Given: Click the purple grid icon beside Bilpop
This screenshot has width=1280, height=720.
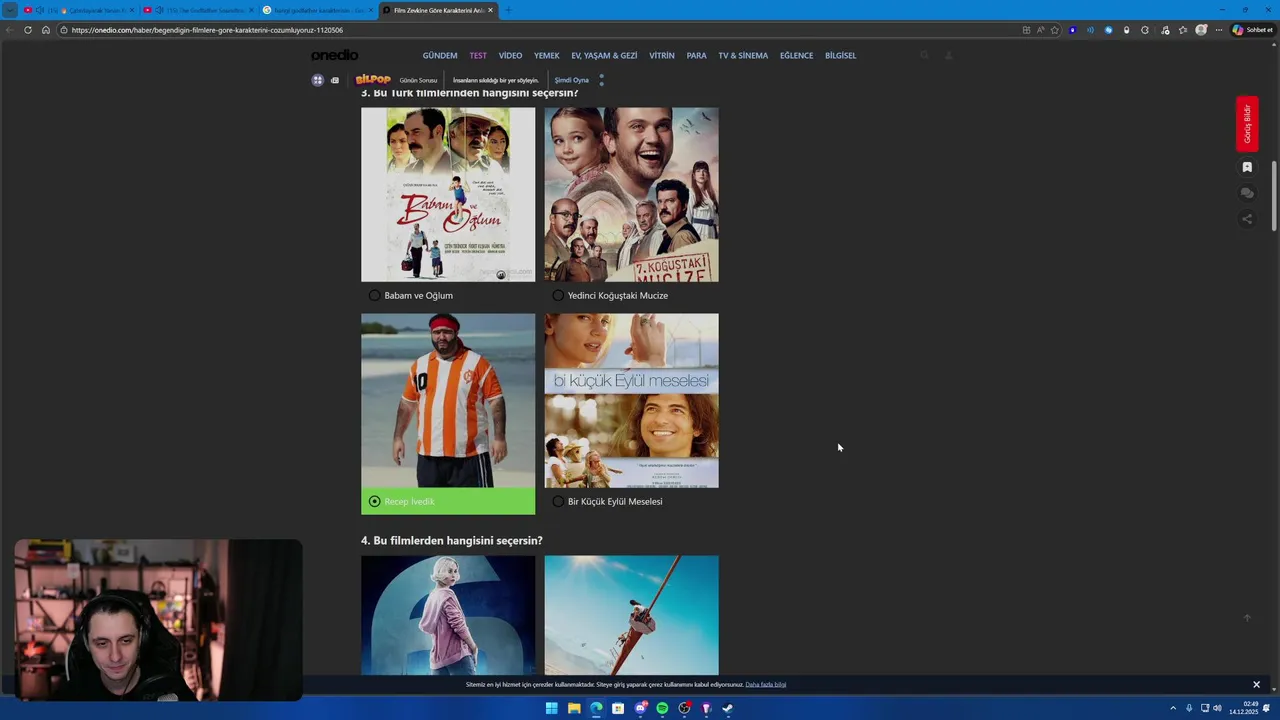Looking at the screenshot, I should [318, 80].
